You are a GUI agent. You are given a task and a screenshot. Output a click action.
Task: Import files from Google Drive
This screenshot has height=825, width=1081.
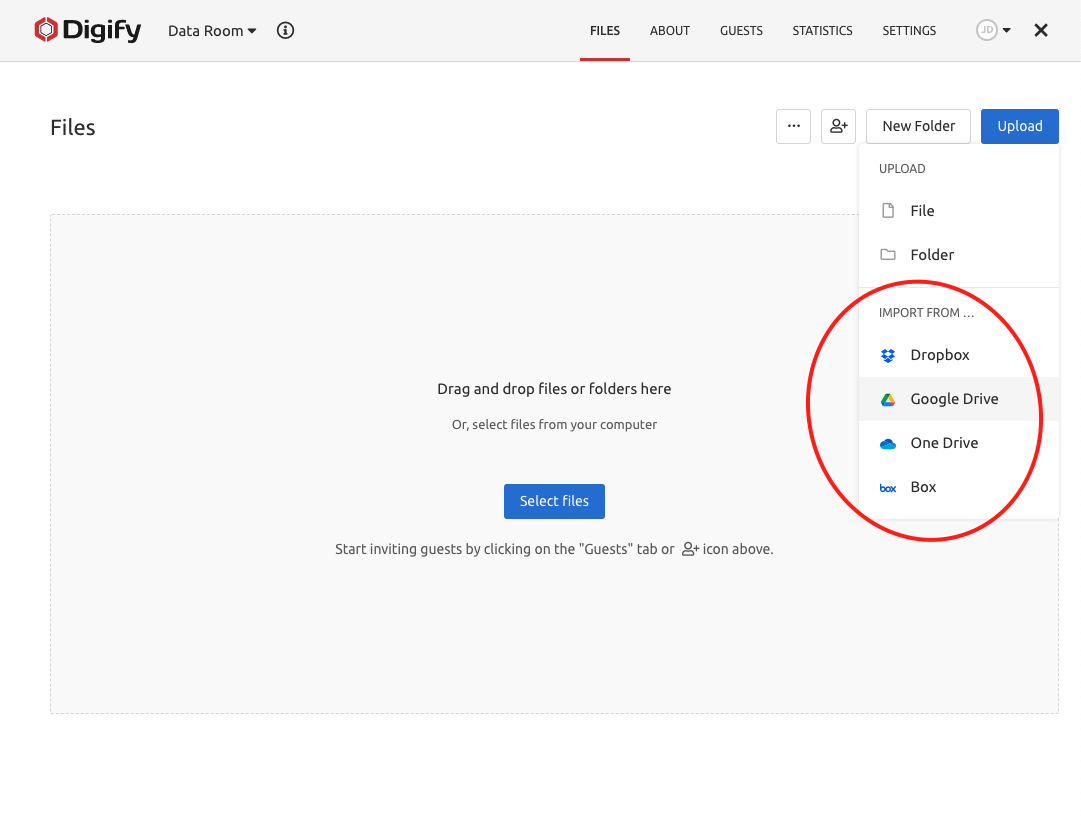tap(953, 399)
